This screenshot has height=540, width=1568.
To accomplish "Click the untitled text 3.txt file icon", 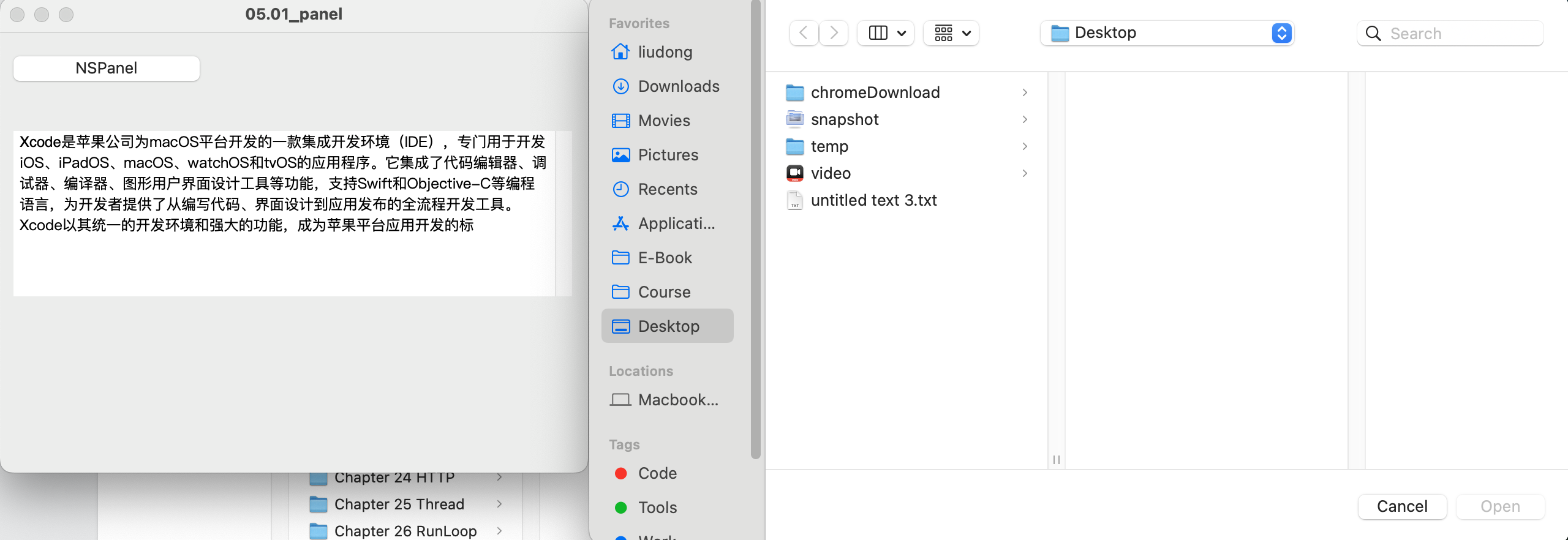I will [794, 200].
